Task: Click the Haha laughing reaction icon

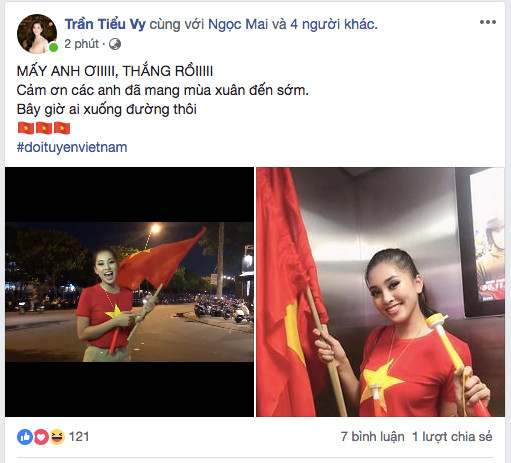Action: (x=57, y=437)
